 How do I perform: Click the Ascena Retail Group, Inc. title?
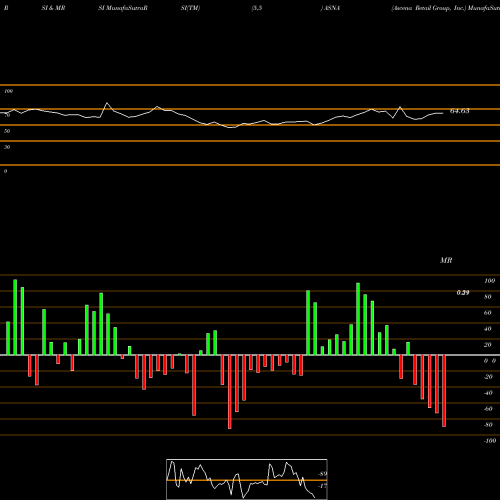pos(428,8)
